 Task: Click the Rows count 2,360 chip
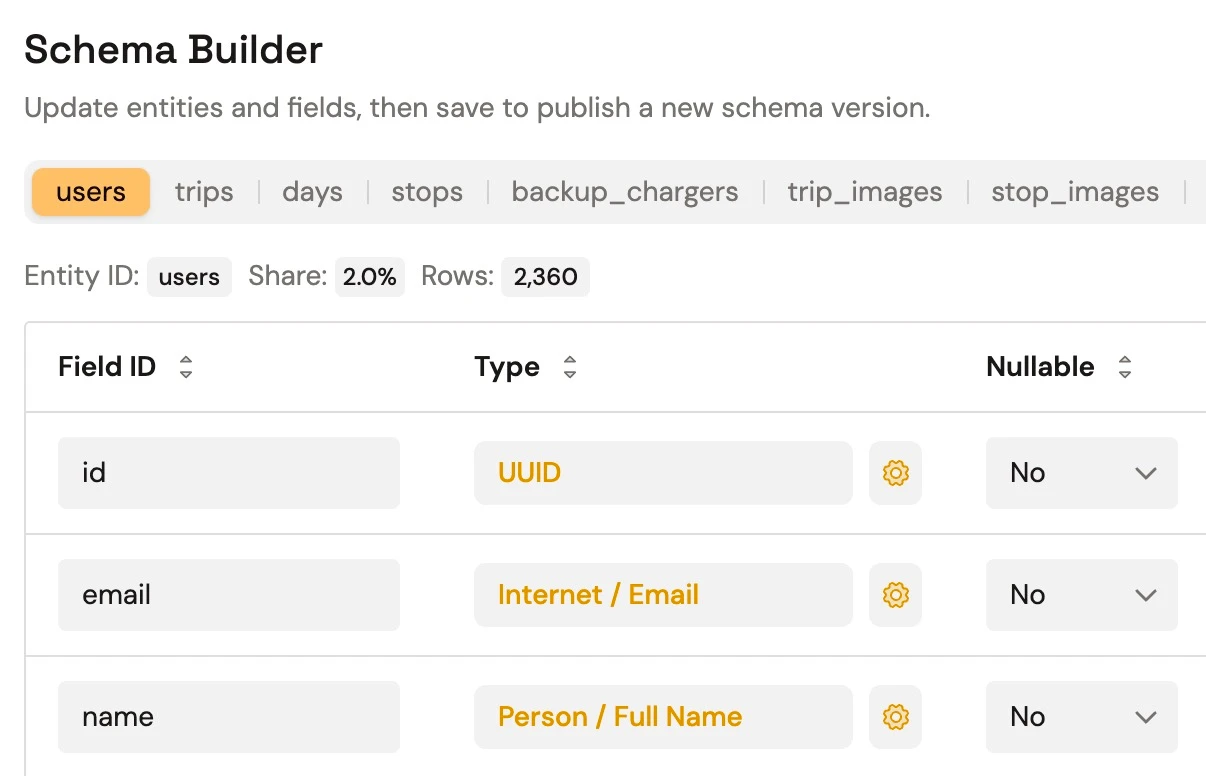(x=545, y=277)
